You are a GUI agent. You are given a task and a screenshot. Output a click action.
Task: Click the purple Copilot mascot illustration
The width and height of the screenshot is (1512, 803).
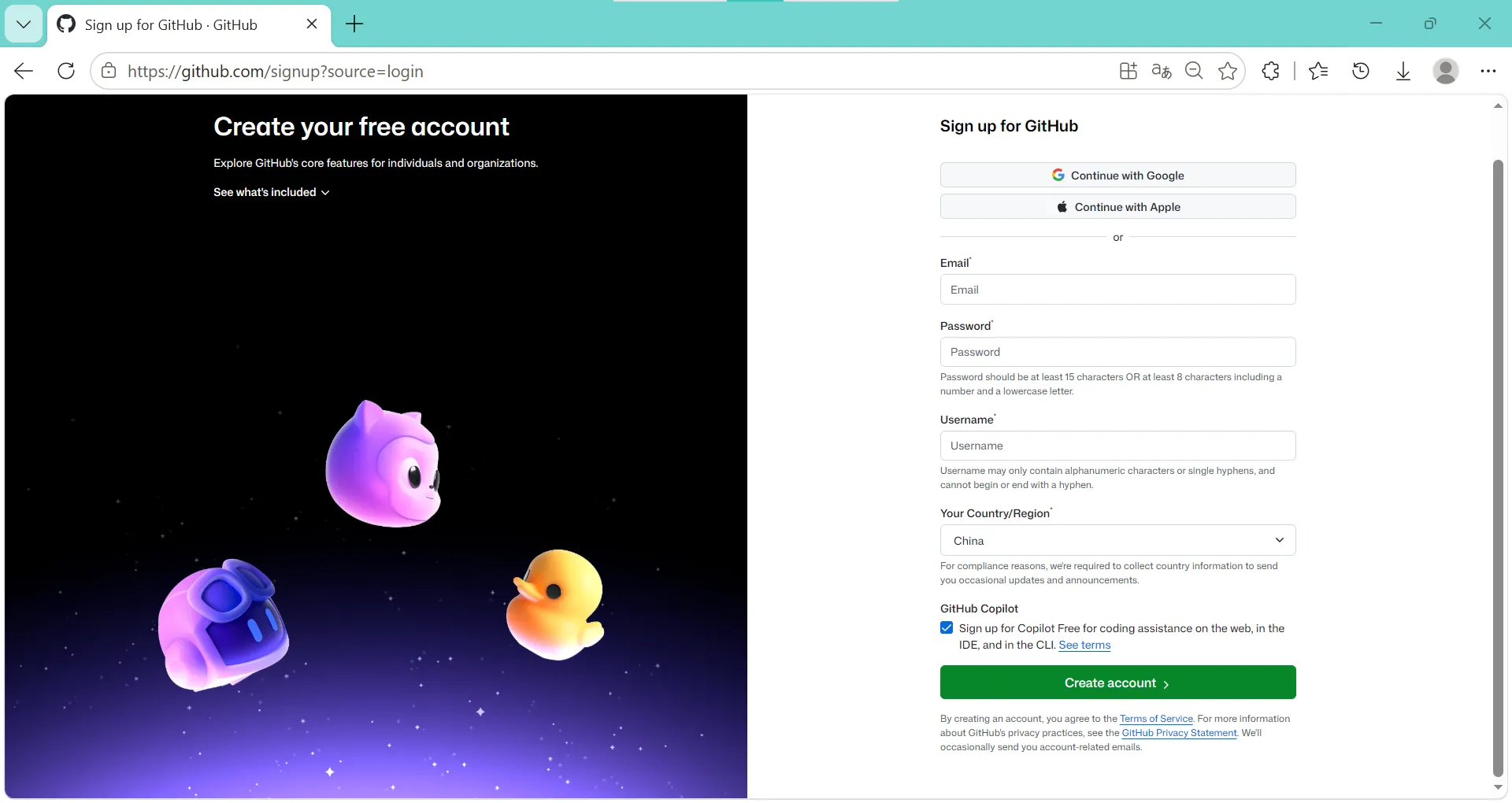[x=224, y=624]
